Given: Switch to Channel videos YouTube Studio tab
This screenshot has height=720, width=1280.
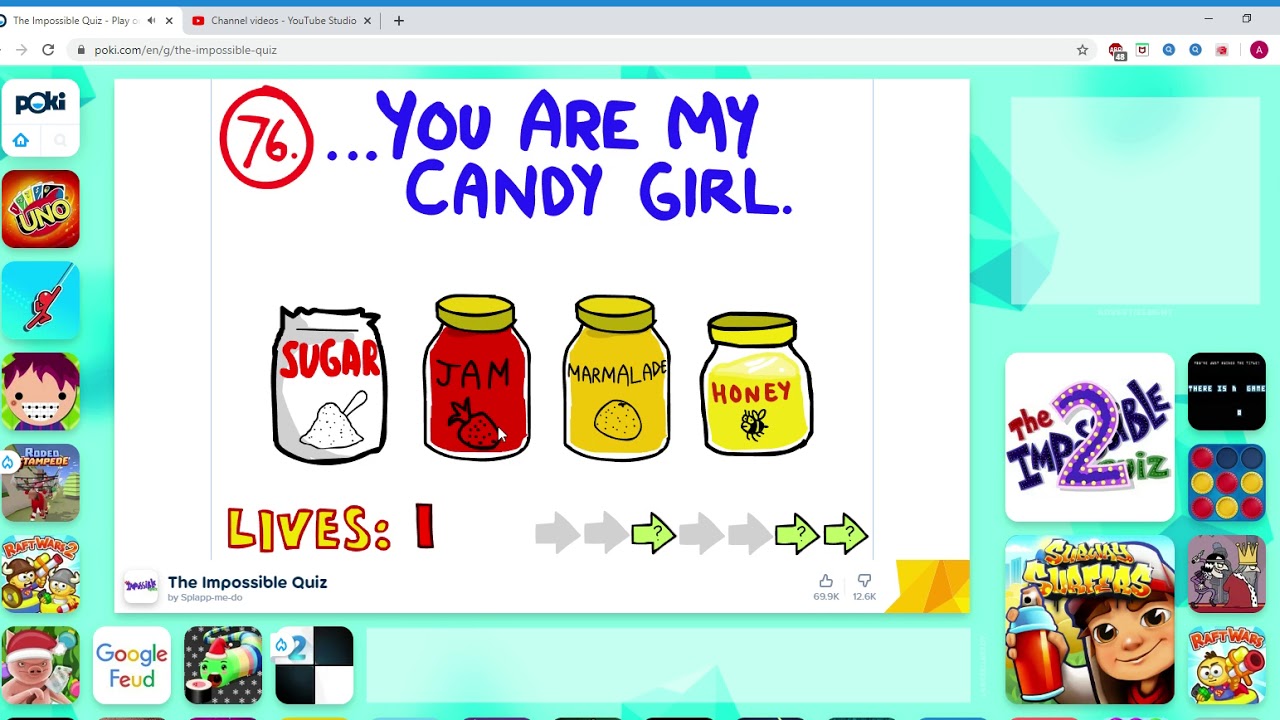Looking at the screenshot, I should tap(283, 20).
